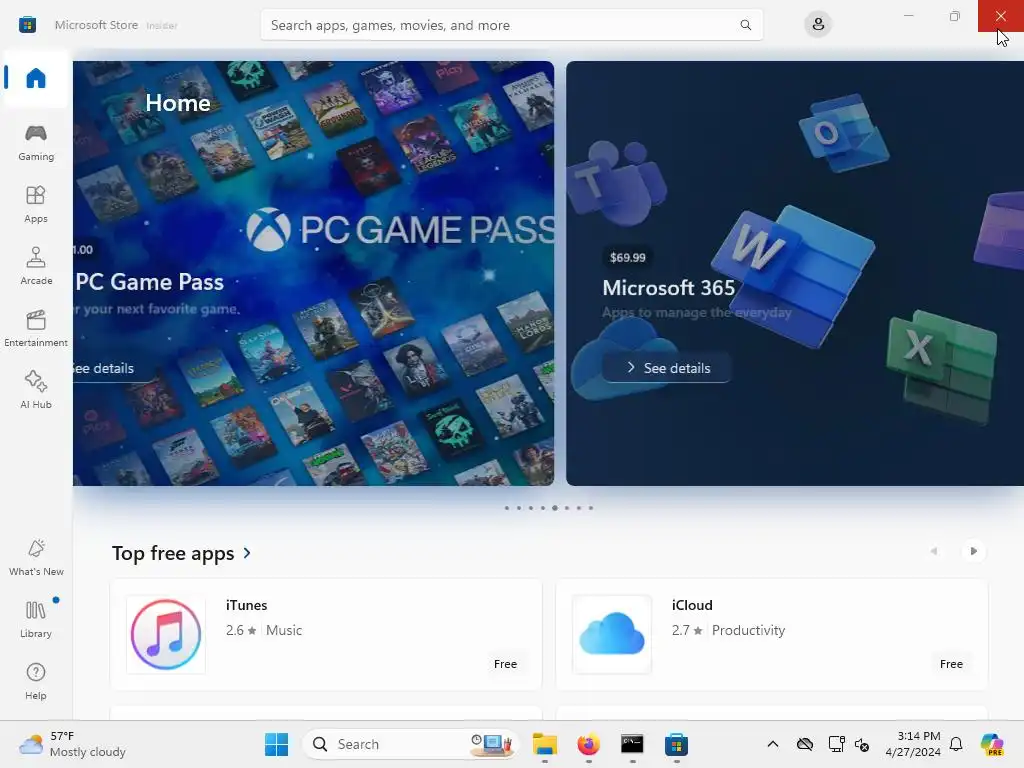The width and height of the screenshot is (1024, 768).
Task: Open the notifications bell icon
Action: click(x=956, y=744)
